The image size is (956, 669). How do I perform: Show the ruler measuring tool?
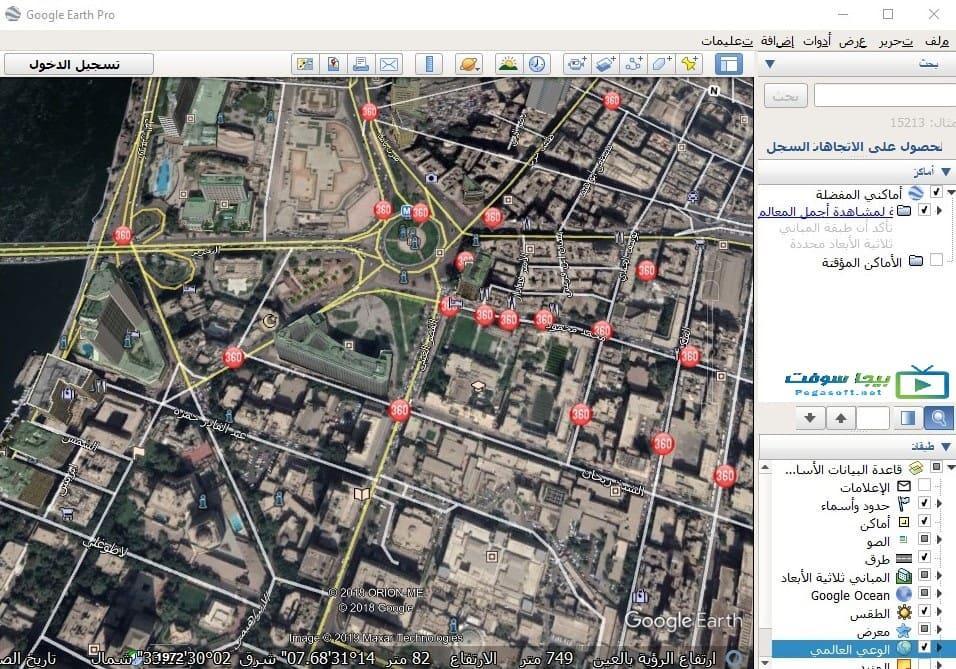coord(429,64)
